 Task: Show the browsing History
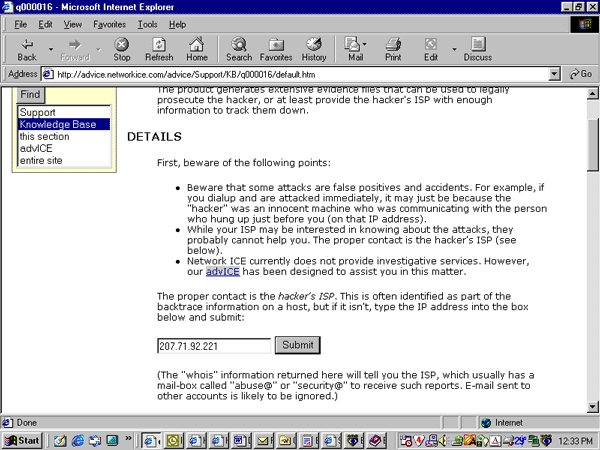pos(314,49)
